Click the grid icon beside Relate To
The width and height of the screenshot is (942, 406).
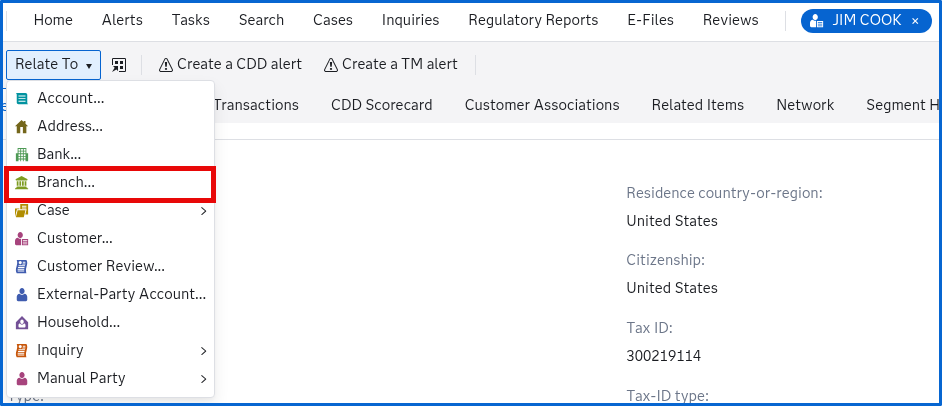(x=119, y=65)
